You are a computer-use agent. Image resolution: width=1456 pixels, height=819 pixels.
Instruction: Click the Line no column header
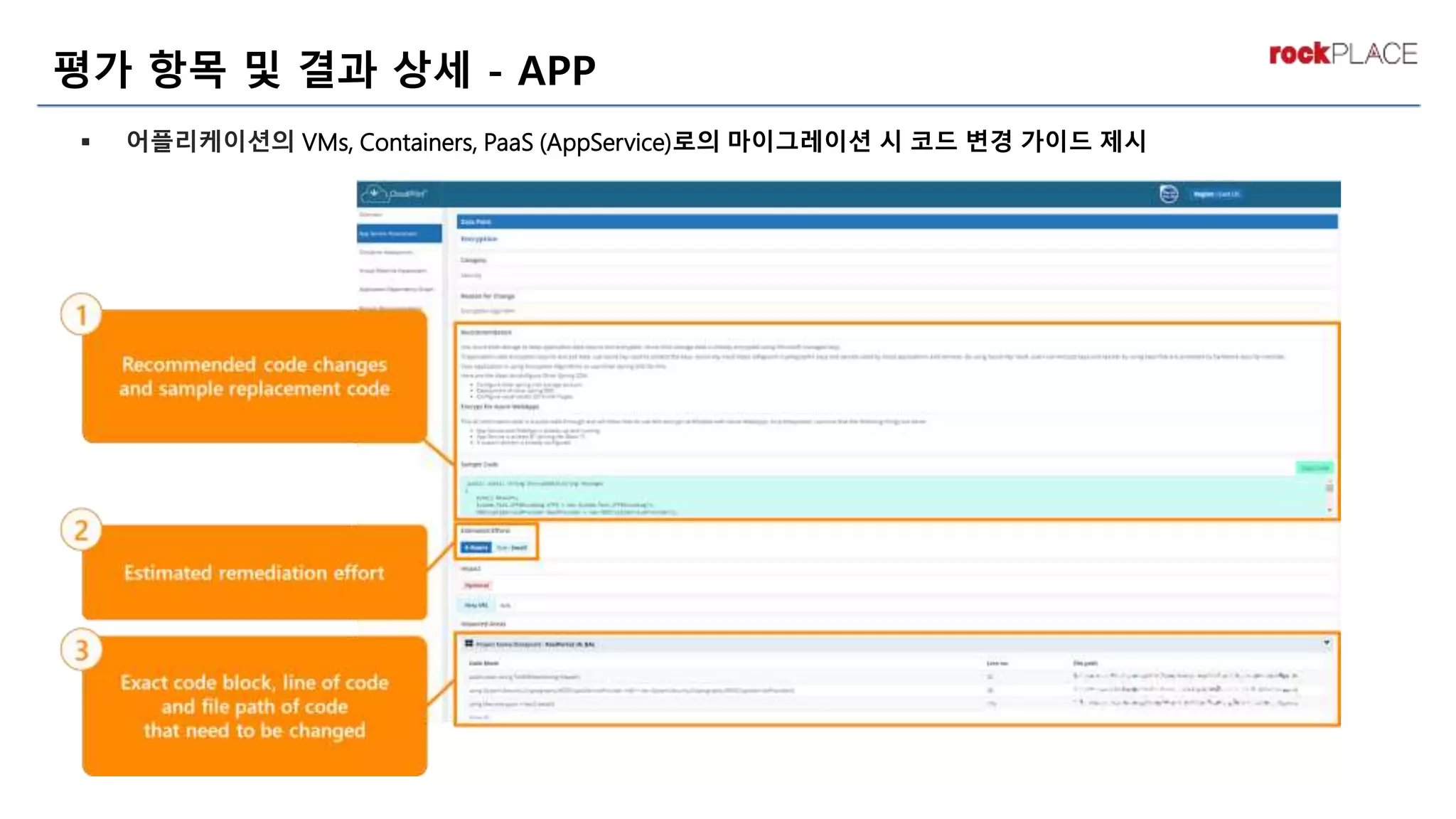click(x=997, y=663)
